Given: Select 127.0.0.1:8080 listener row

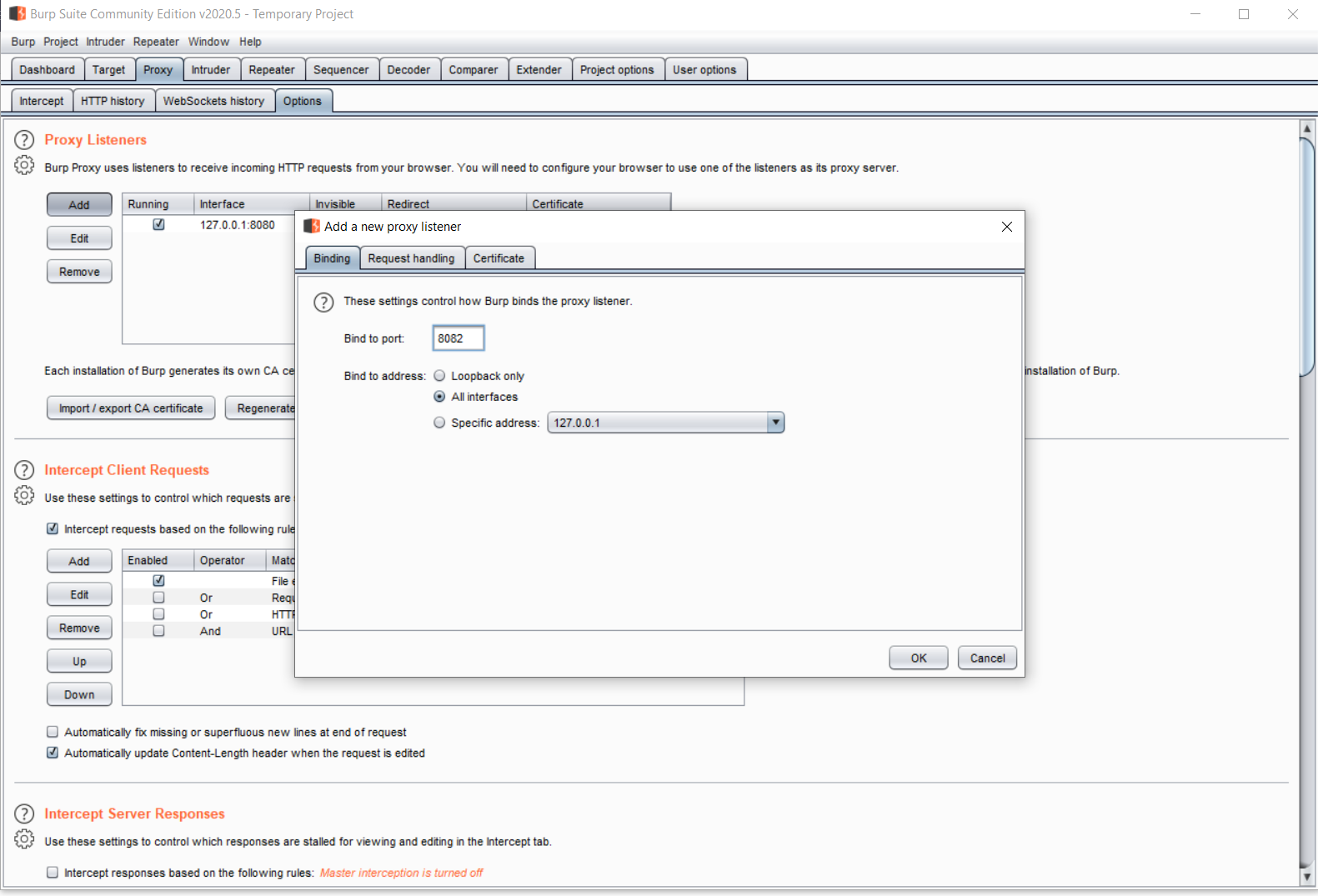Looking at the screenshot, I should pyautogui.click(x=208, y=225).
